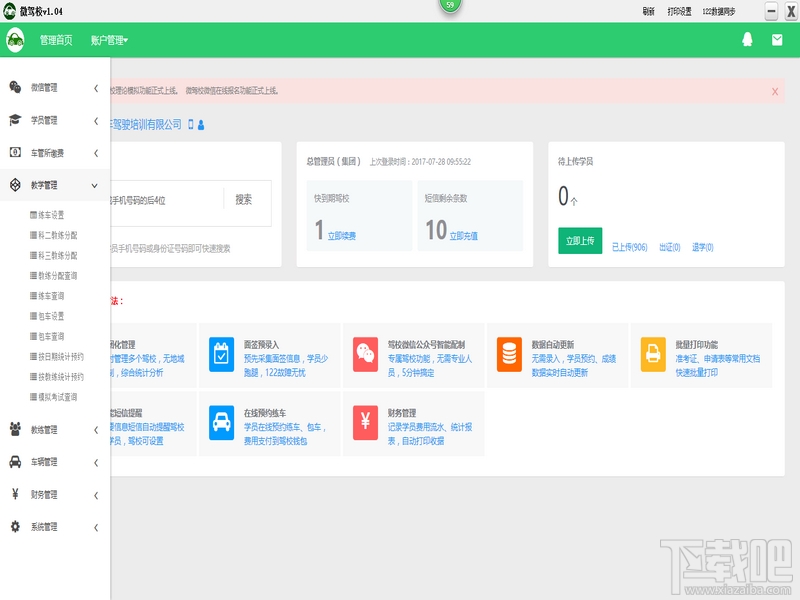This screenshot has height=600, width=800.
Task: Expand the 系统管理 sidebar section
Action: pyautogui.click(x=55, y=527)
